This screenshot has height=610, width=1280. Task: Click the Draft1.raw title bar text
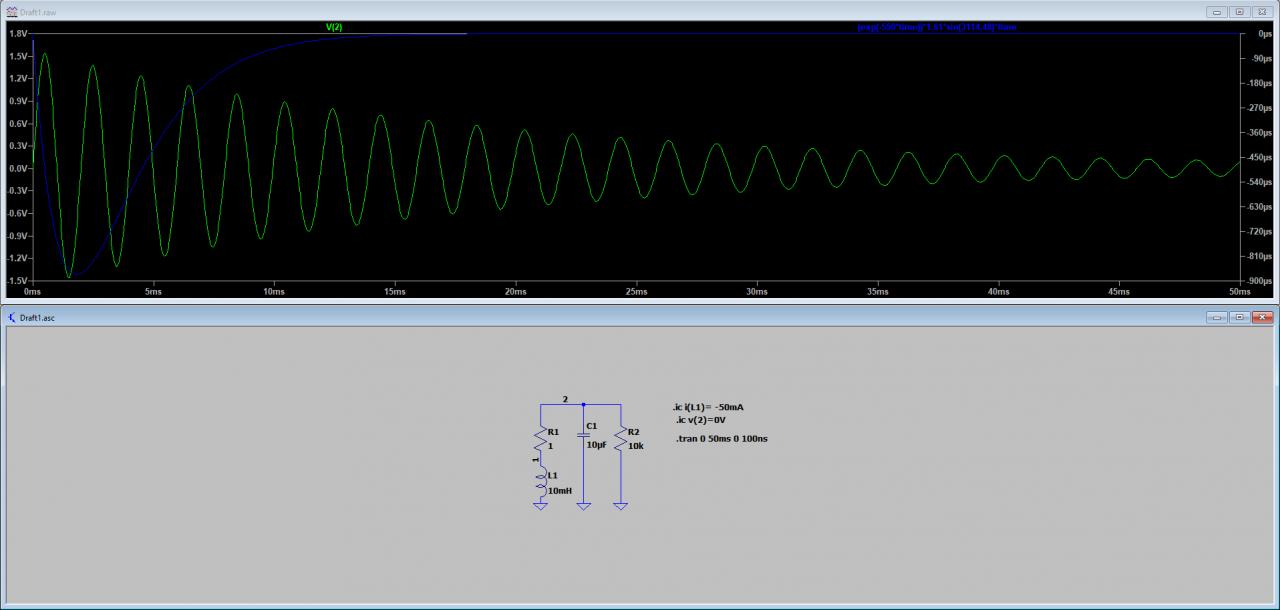[38, 12]
